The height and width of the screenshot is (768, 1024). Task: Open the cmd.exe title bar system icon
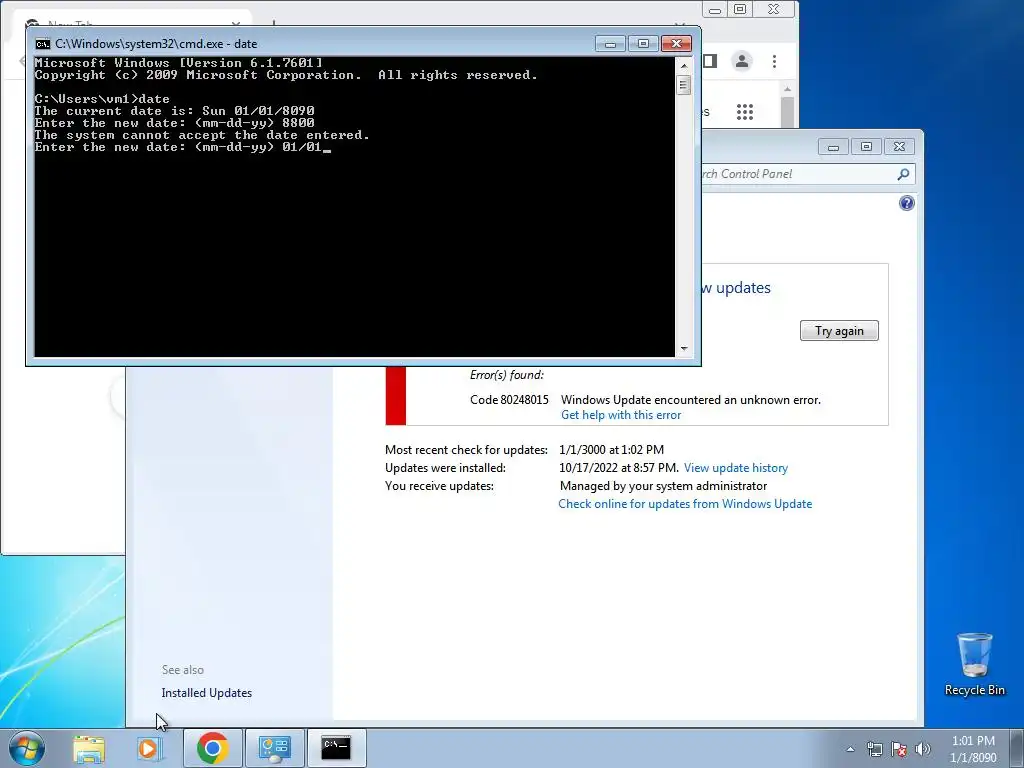click(x=43, y=44)
